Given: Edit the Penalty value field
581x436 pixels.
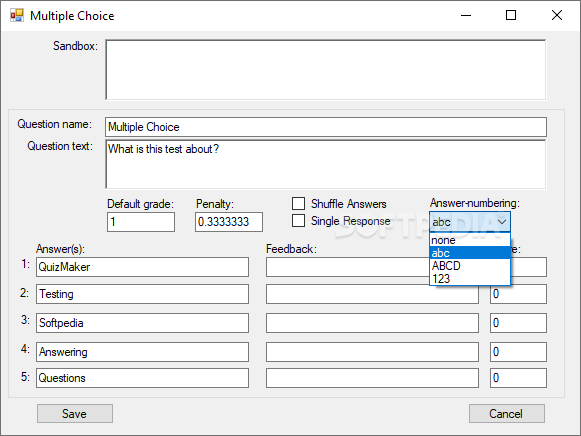Looking at the screenshot, I should point(229,222).
